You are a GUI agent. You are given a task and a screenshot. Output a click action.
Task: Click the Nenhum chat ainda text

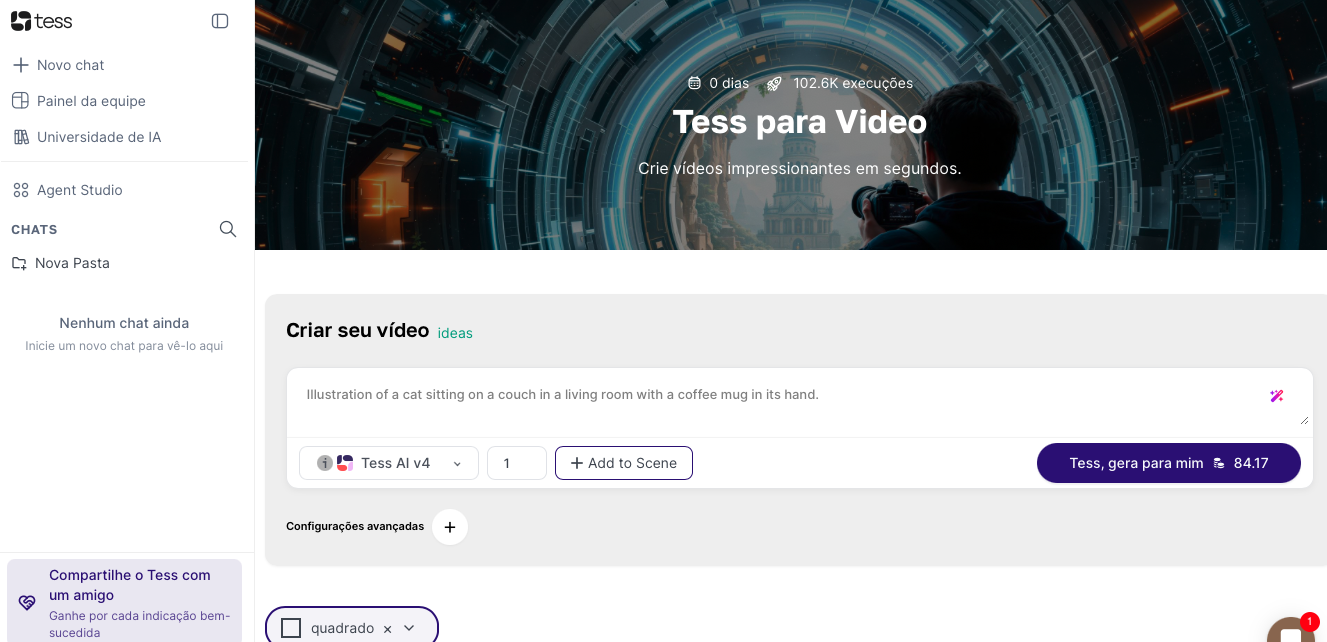(x=124, y=323)
